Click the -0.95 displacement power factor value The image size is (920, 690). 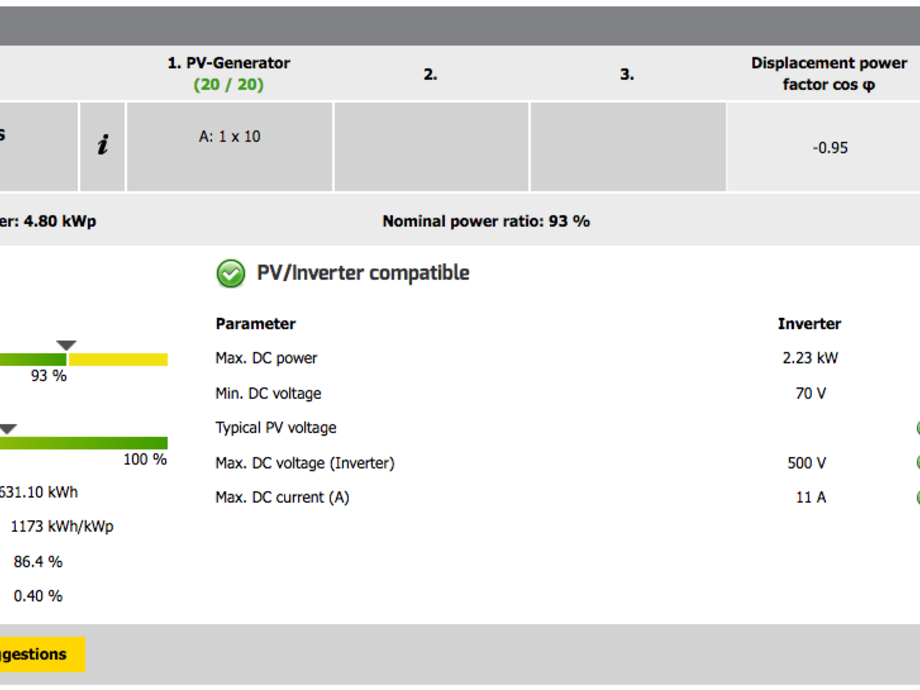coord(830,148)
